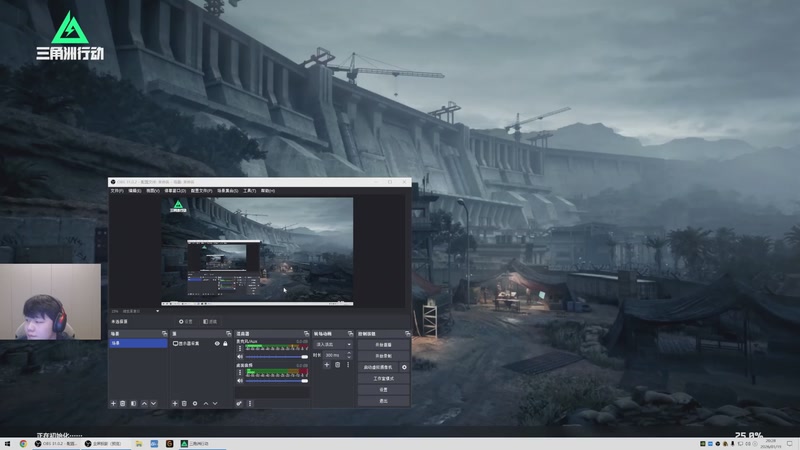Image resolution: width=800 pixels, height=450 pixels.
Task: Open the 视图(V) menu in OBS
Action: [153, 191]
